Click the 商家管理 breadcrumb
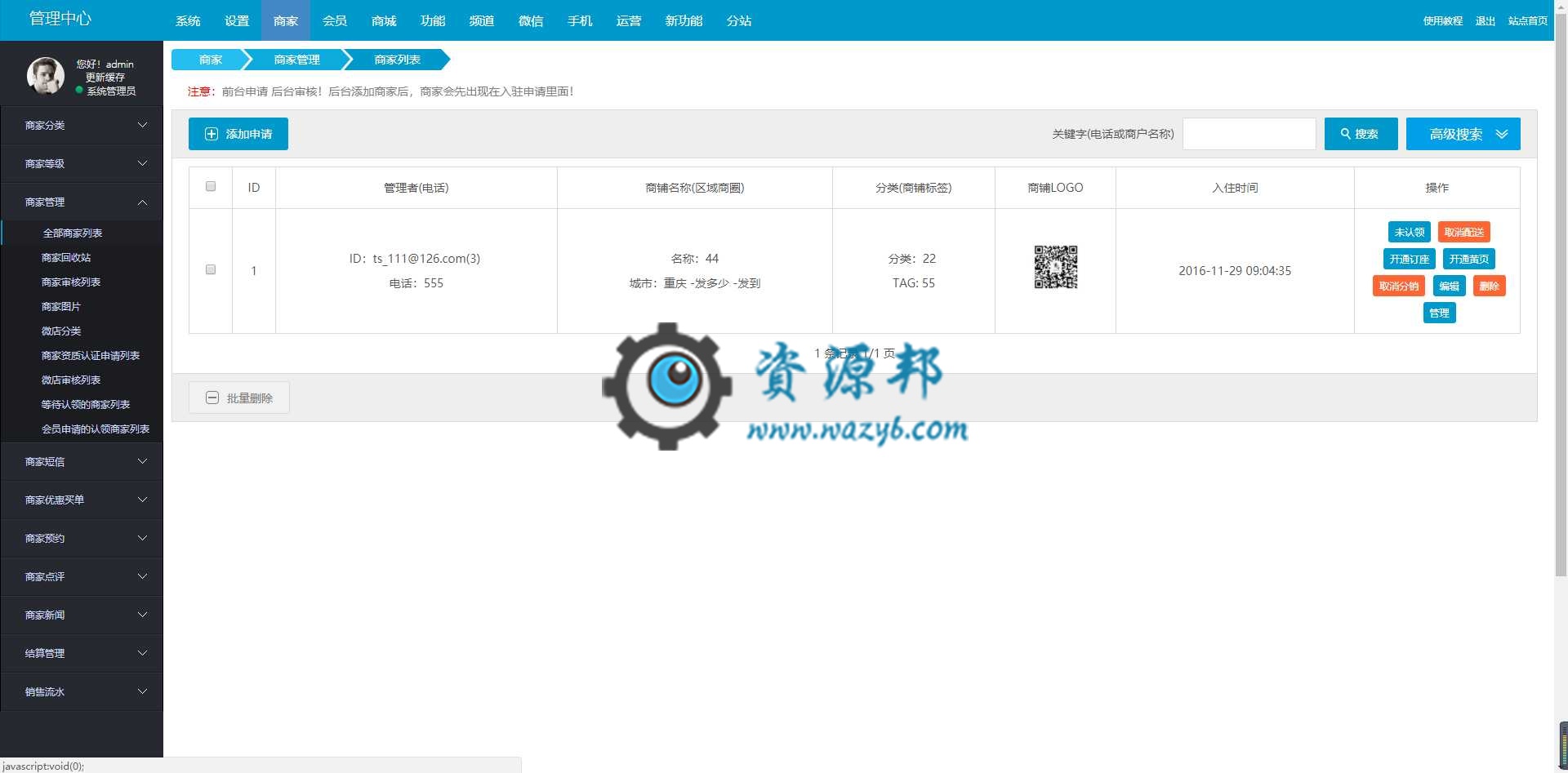 coord(296,60)
